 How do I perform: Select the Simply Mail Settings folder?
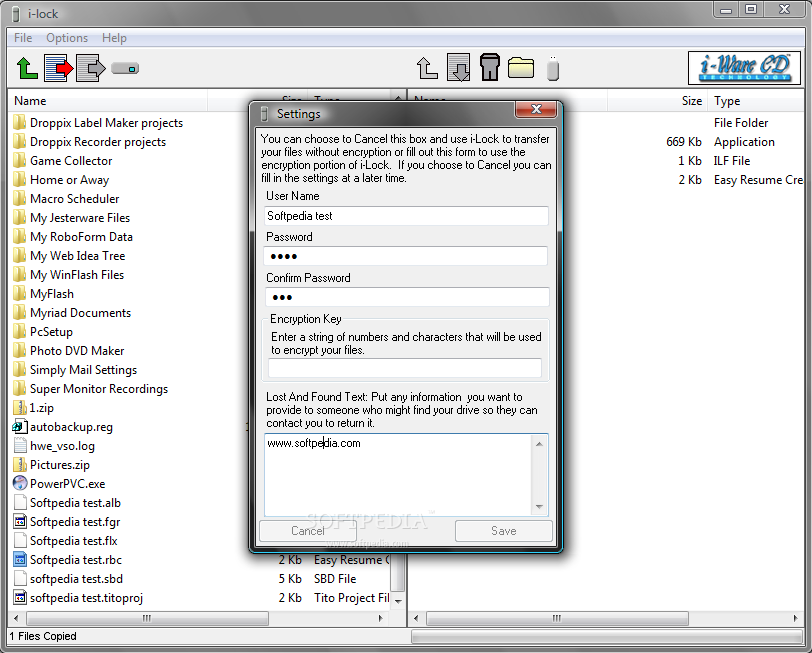click(x=83, y=370)
